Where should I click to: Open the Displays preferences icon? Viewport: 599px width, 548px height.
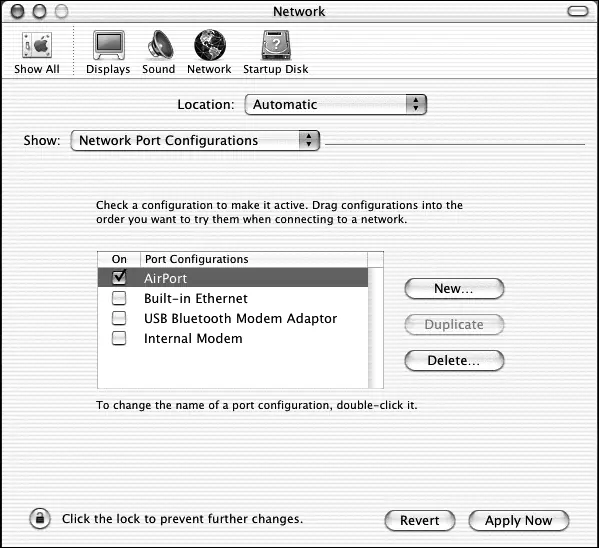tap(109, 45)
